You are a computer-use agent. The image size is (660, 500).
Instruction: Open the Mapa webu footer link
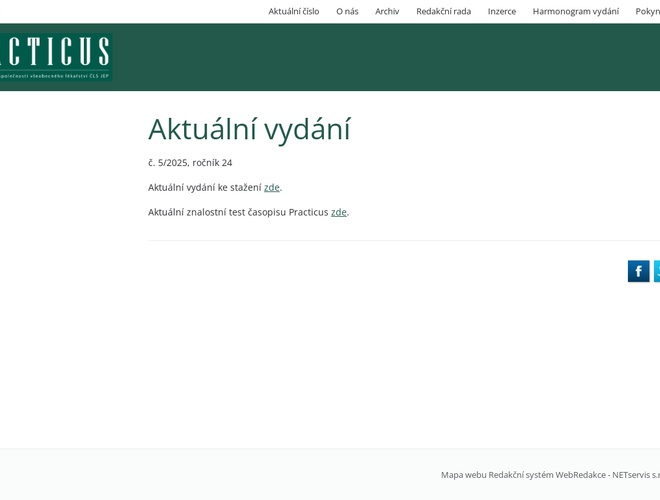(463, 475)
